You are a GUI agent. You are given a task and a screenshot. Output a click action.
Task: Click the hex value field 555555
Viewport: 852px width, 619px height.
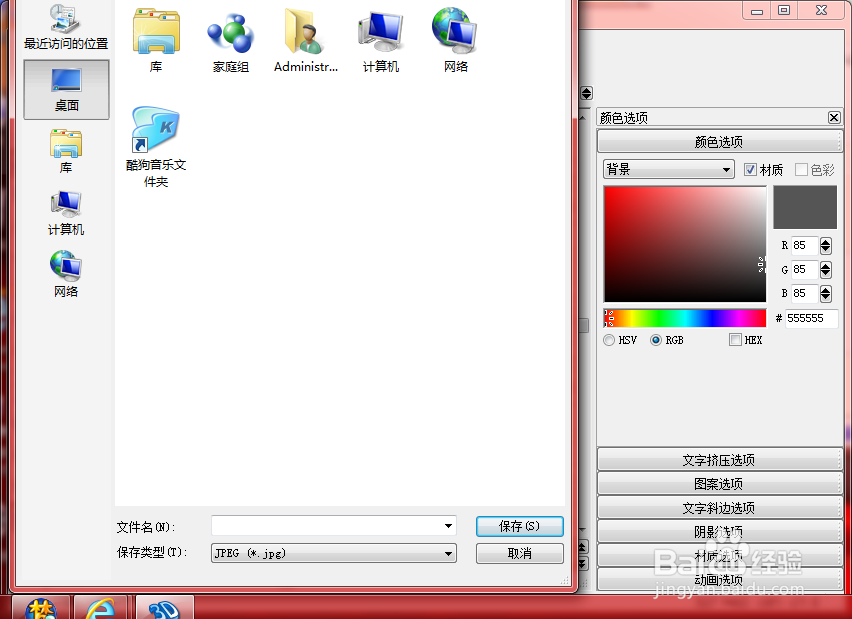pyautogui.click(x=811, y=318)
